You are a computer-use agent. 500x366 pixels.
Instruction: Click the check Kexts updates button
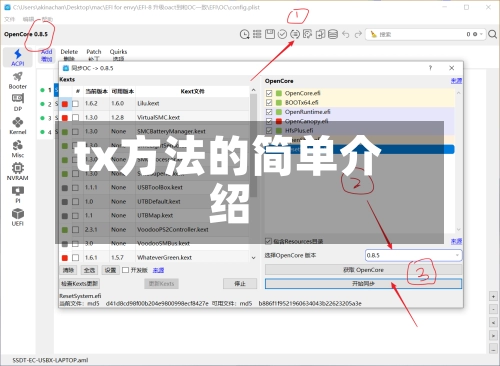79,284
